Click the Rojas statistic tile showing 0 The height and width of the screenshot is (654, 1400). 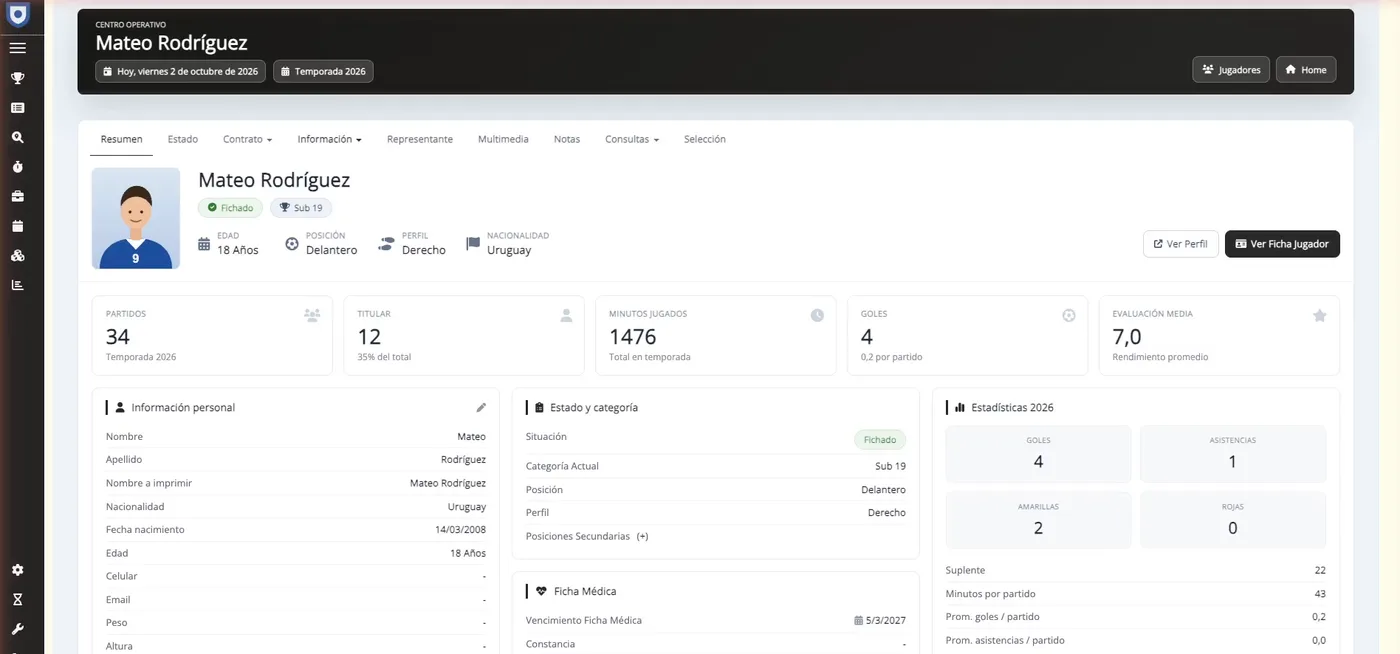coord(1232,520)
